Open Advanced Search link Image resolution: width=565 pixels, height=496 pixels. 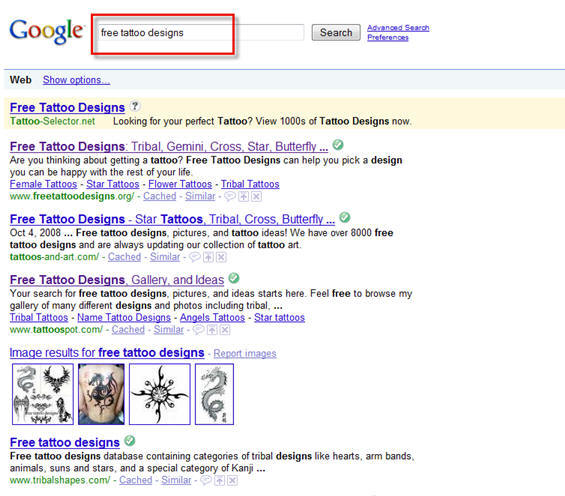pos(398,28)
